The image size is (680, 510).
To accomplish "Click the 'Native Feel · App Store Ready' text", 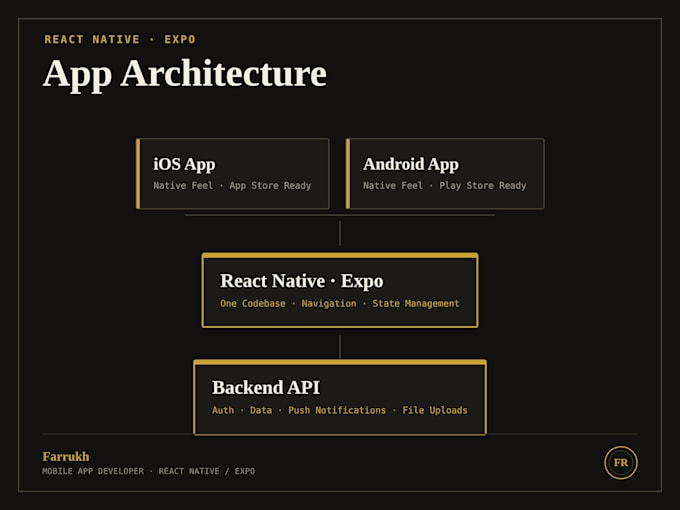I will 232,186.
